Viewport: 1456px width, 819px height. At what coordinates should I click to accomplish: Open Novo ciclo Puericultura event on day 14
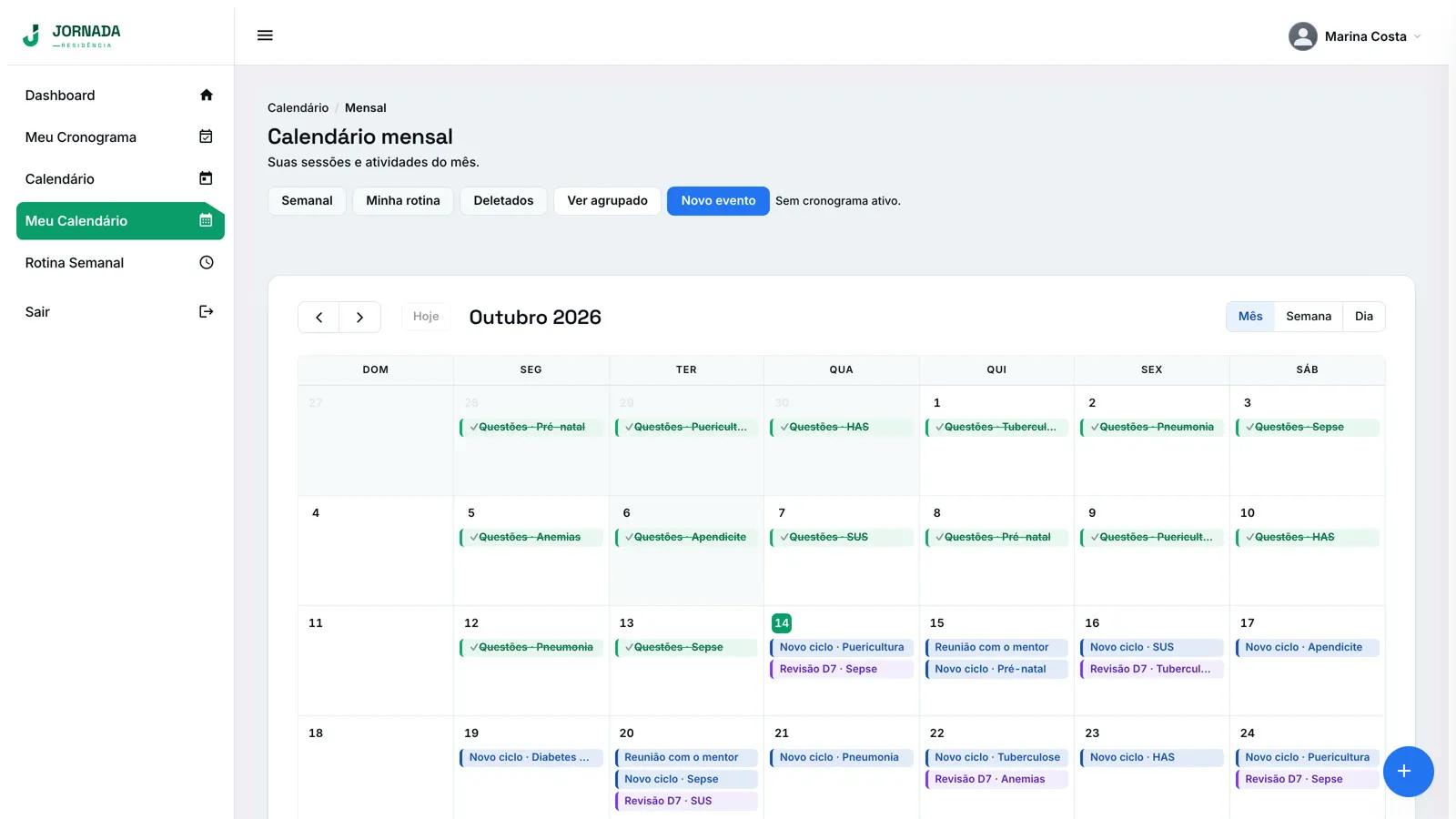(x=842, y=647)
